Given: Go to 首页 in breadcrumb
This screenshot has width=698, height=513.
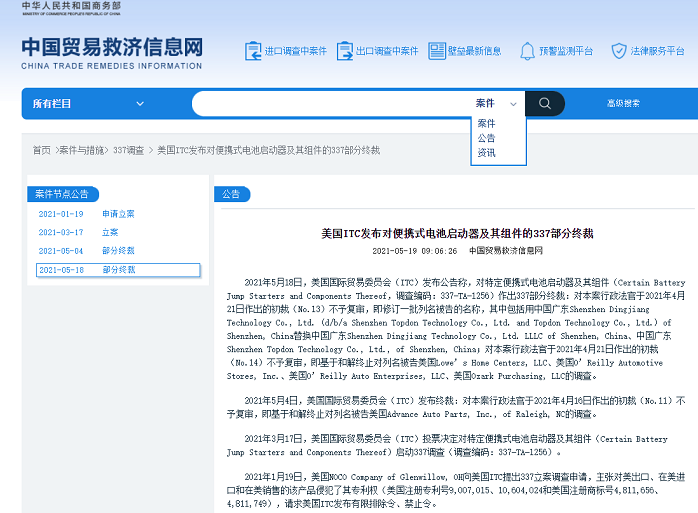Looking at the screenshot, I should [41, 151].
